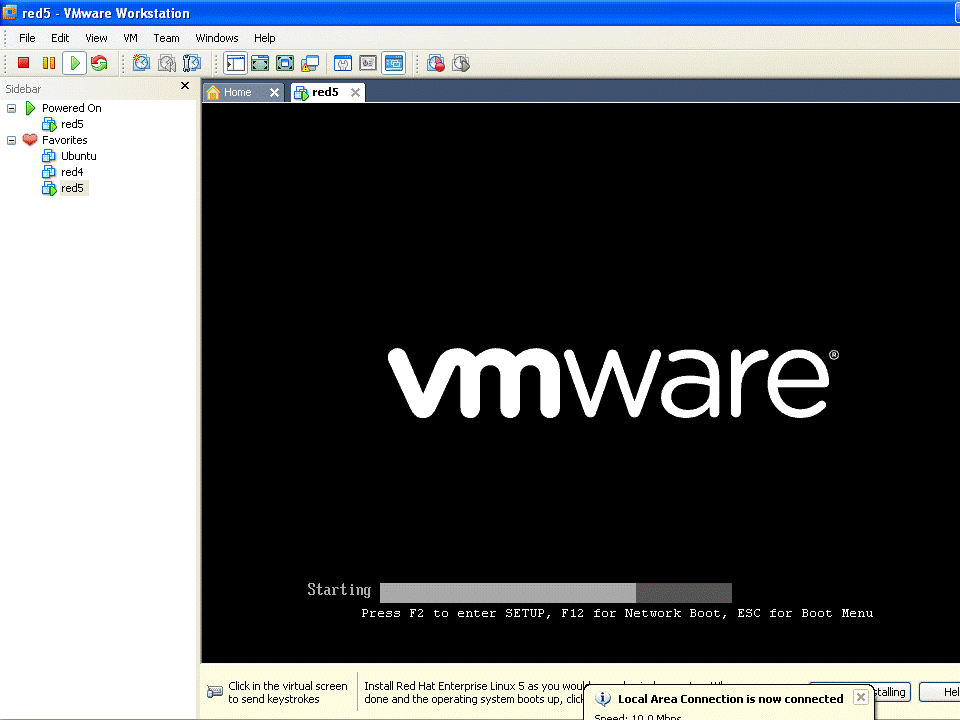Click the Powered On green arrow icon

[x=30, y=108]
